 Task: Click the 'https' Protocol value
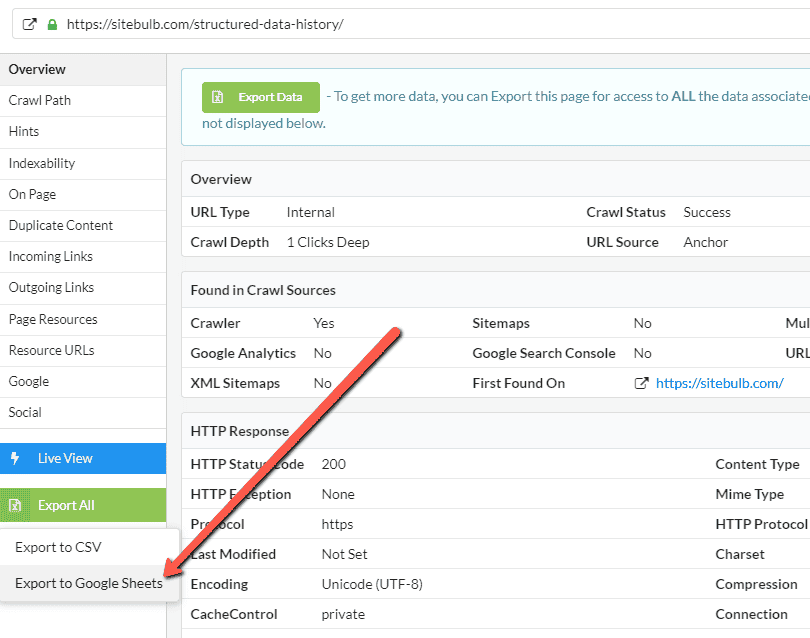(x=337, y=524)
